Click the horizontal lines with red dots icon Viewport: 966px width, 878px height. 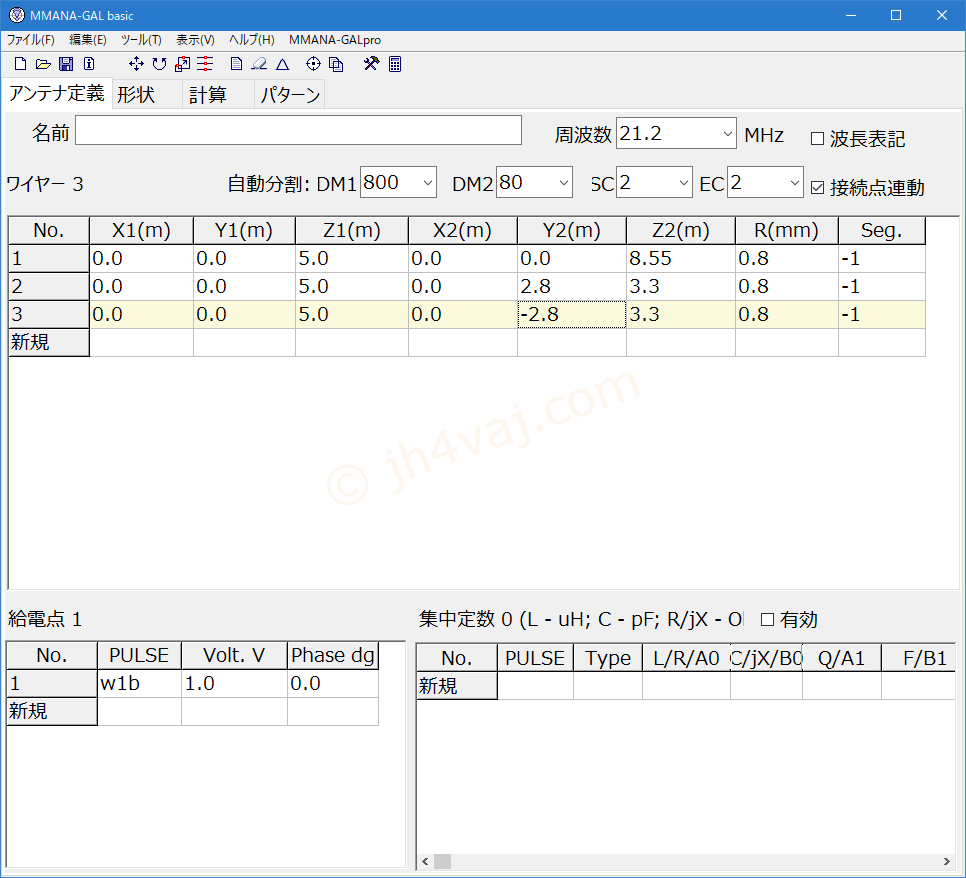205,63
